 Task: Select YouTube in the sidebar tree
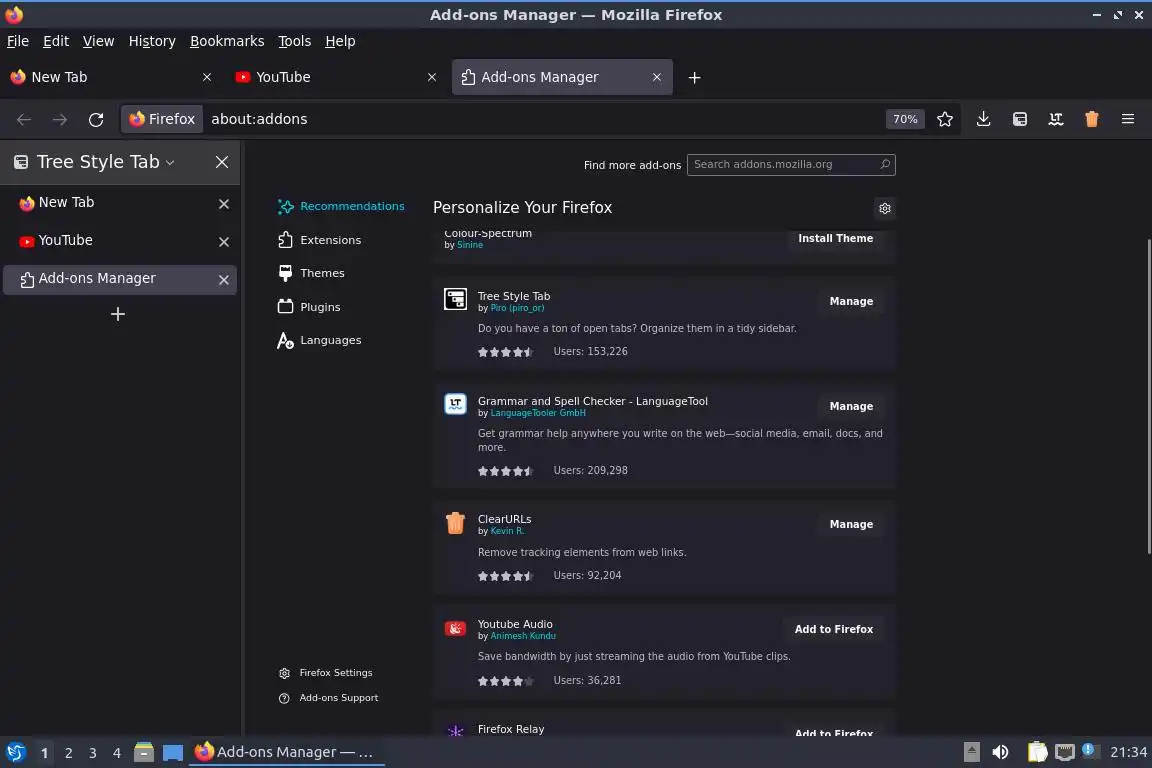[120, 241]
